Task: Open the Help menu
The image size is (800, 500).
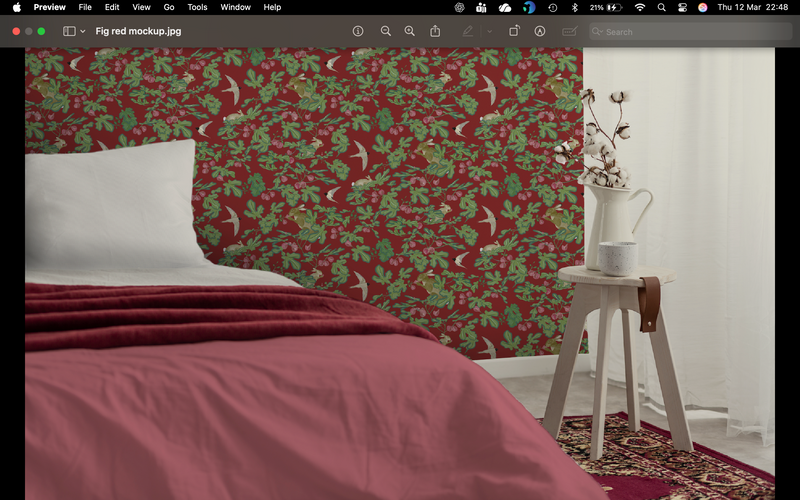Action: [x=272, y=7]
